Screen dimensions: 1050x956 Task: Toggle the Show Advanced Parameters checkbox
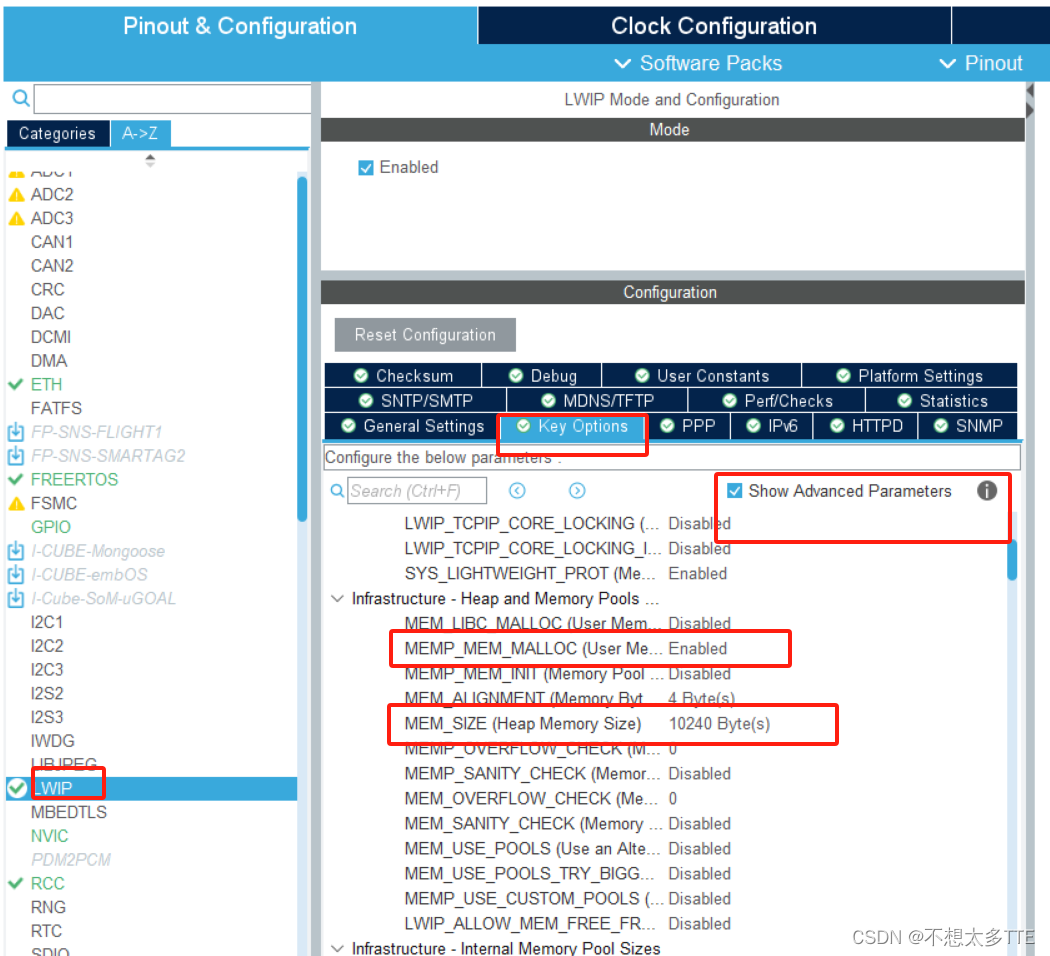(736, 491)
